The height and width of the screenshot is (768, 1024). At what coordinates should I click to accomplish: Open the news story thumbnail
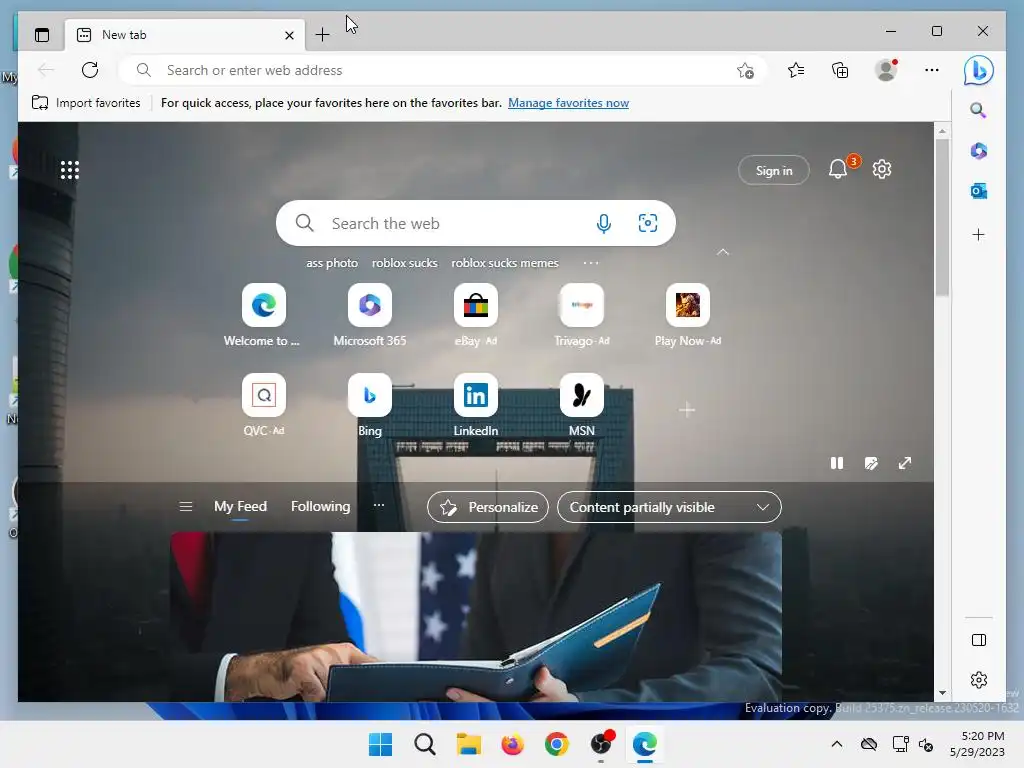pos(475,616)
